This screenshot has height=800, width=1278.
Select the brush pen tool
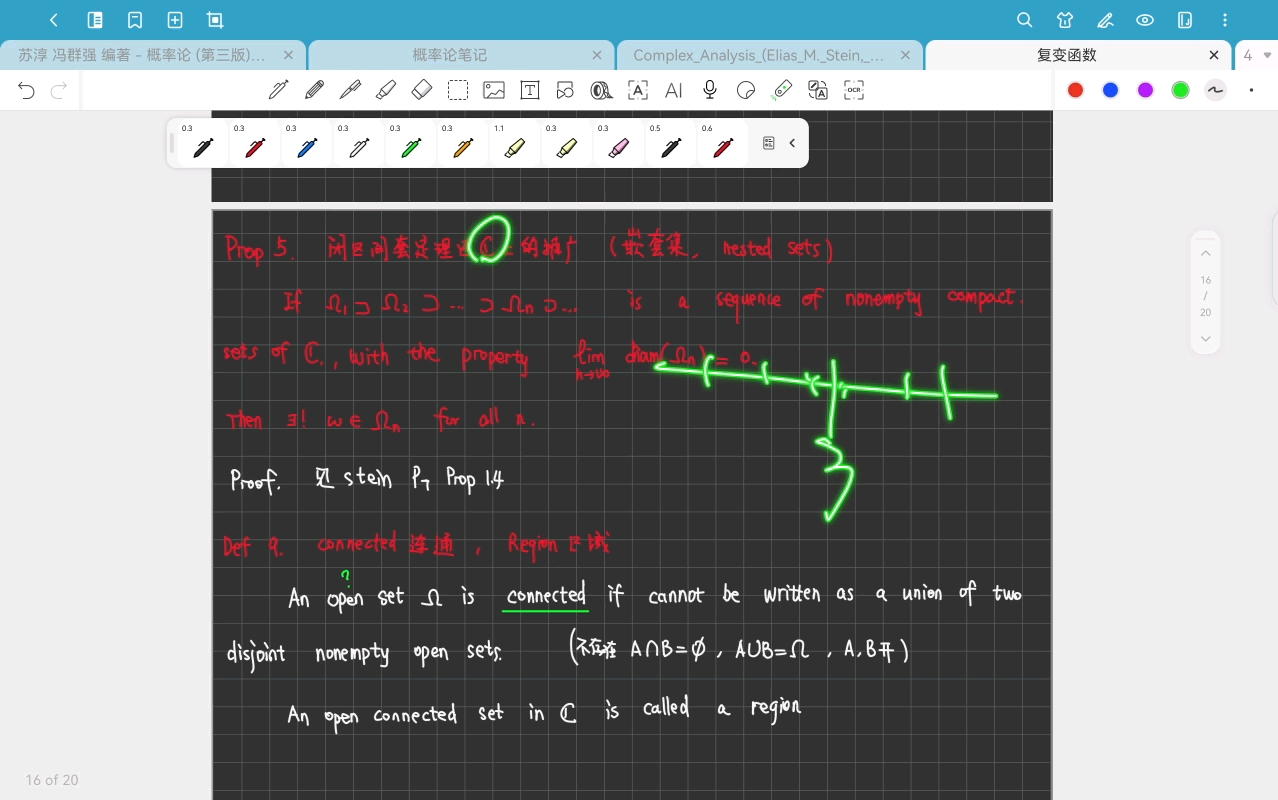(350, 90)
